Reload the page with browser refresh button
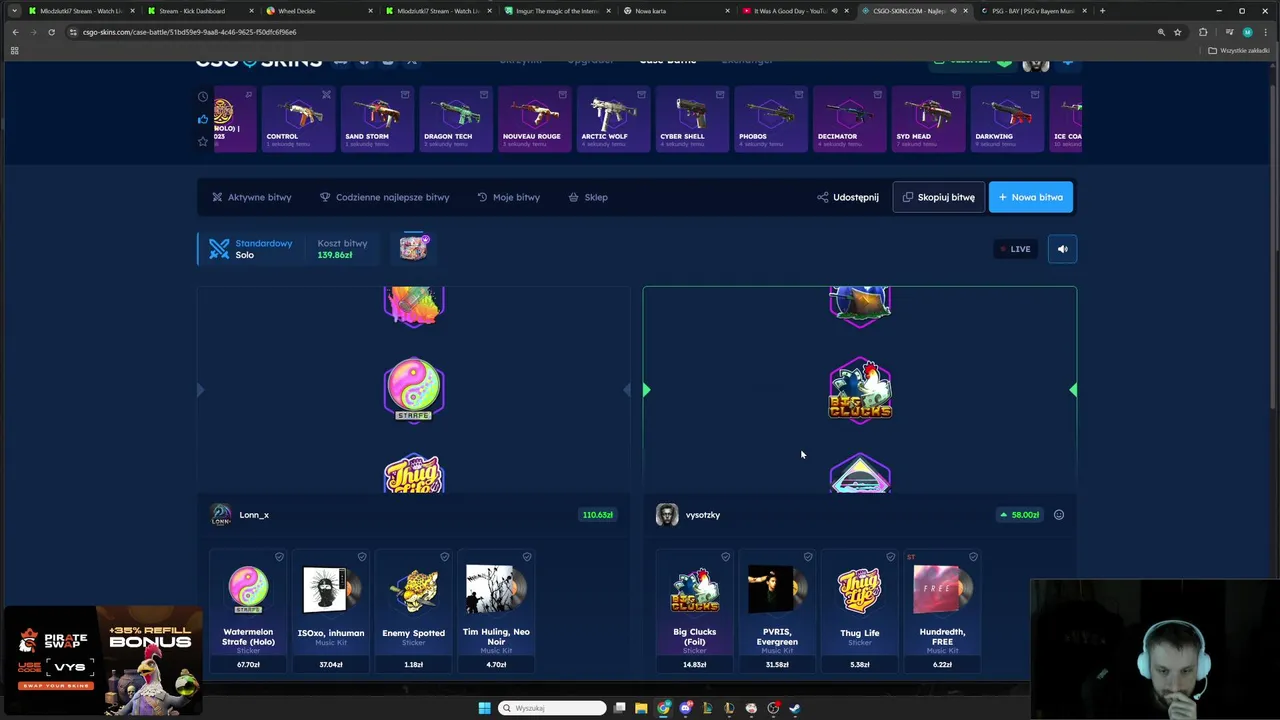Screen dimensions: 1280x720 pyautogui.click(x=51, y=32)
